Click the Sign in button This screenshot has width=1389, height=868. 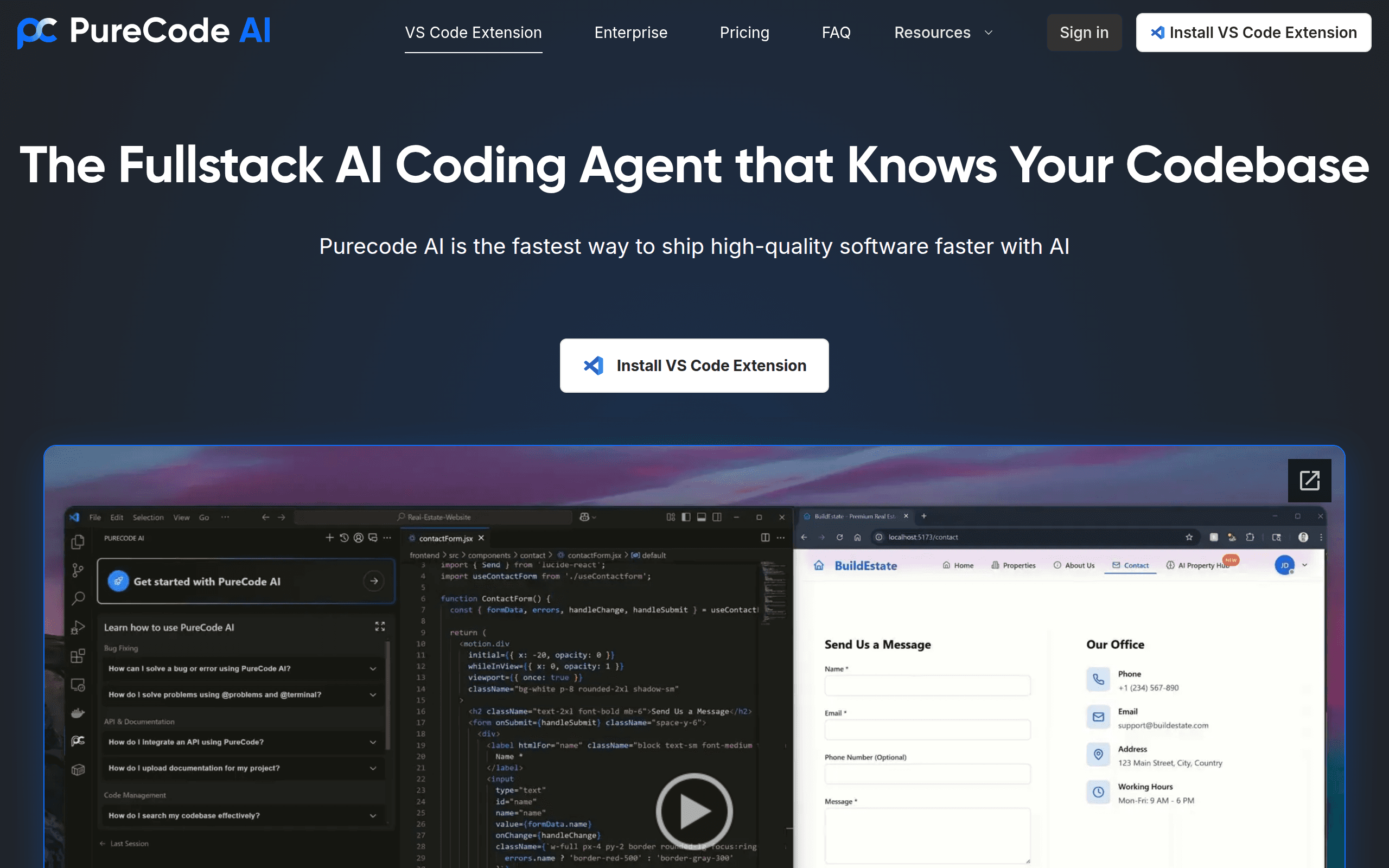1084,33
